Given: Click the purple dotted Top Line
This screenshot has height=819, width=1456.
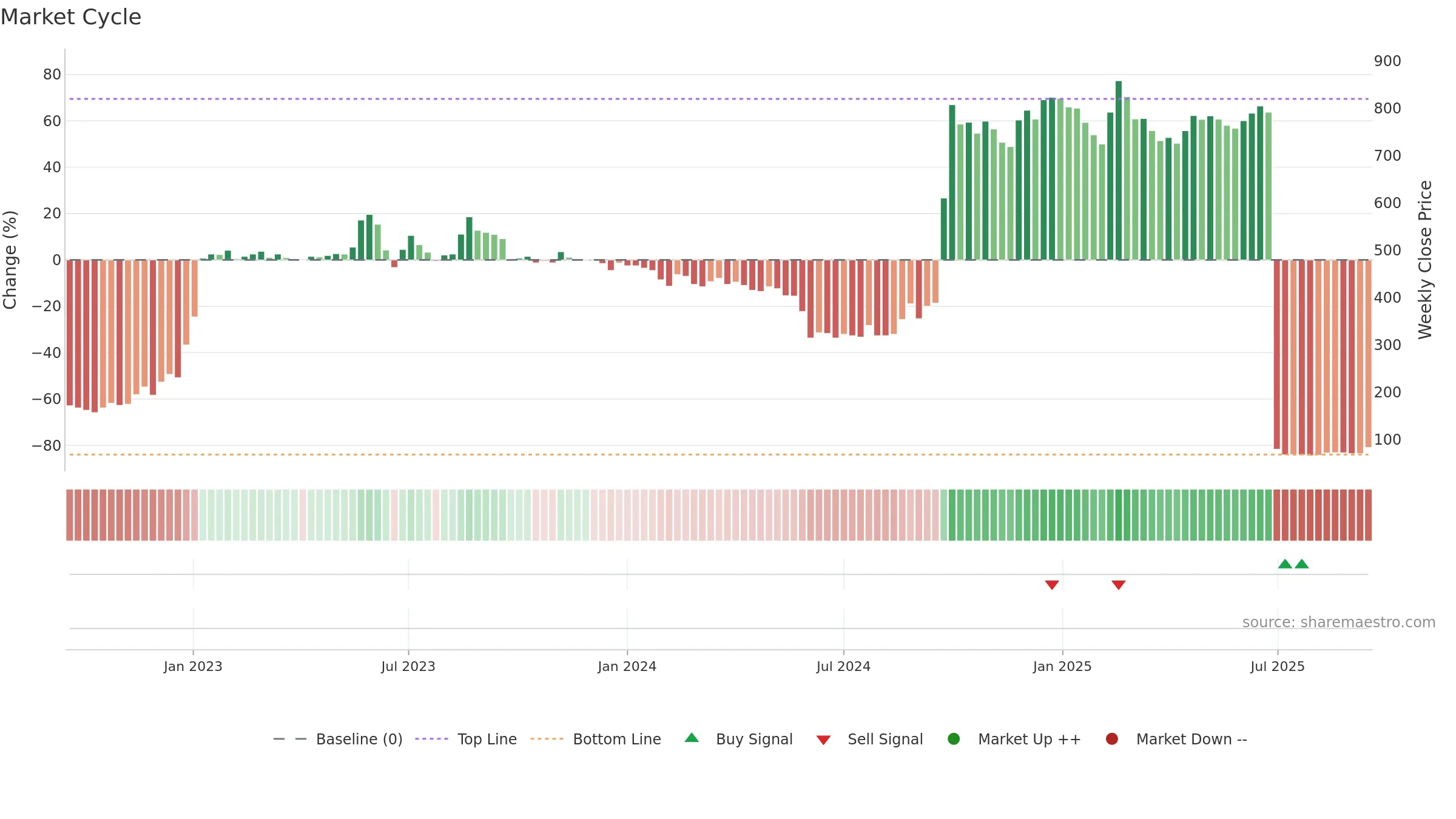Looking at the screenshot, I should [719, 99].
